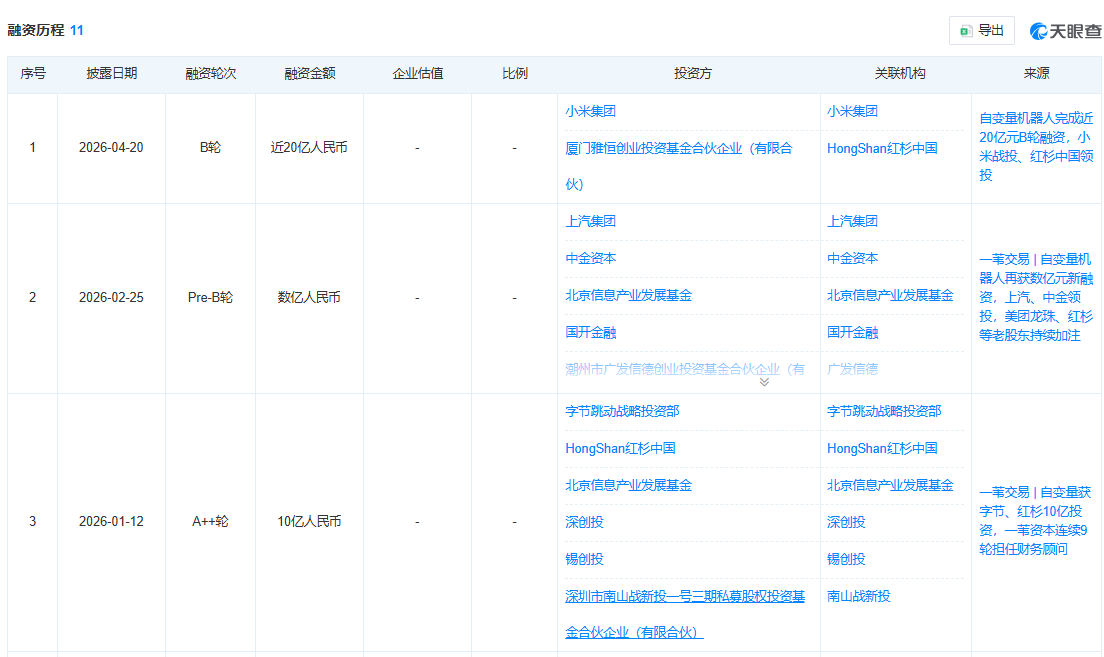Open 中金资本 in the 关联机构 column
The image size is (1104, 657).
(x=852, y=259)
